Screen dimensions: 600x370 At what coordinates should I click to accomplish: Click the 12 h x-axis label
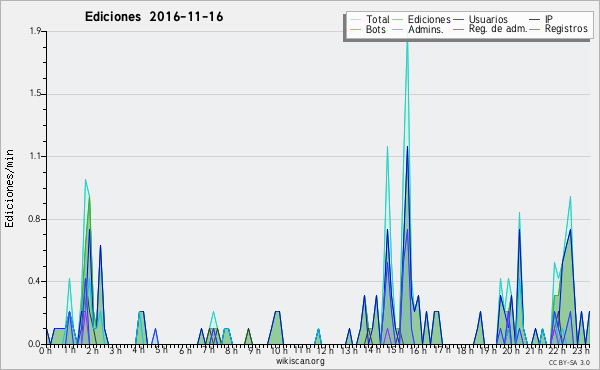coord(326,350)
